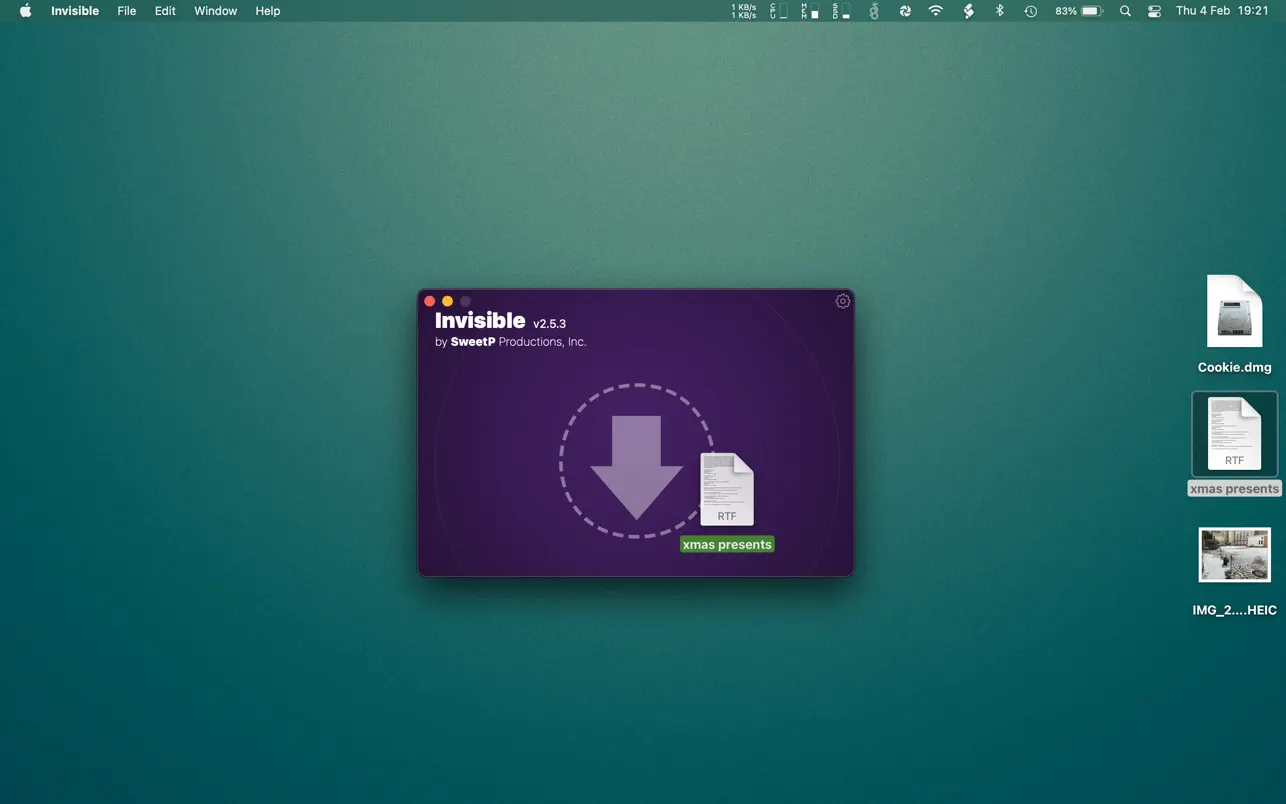
Task: Click the Bluetooth menu bar icon
Action: coord(999,11)
